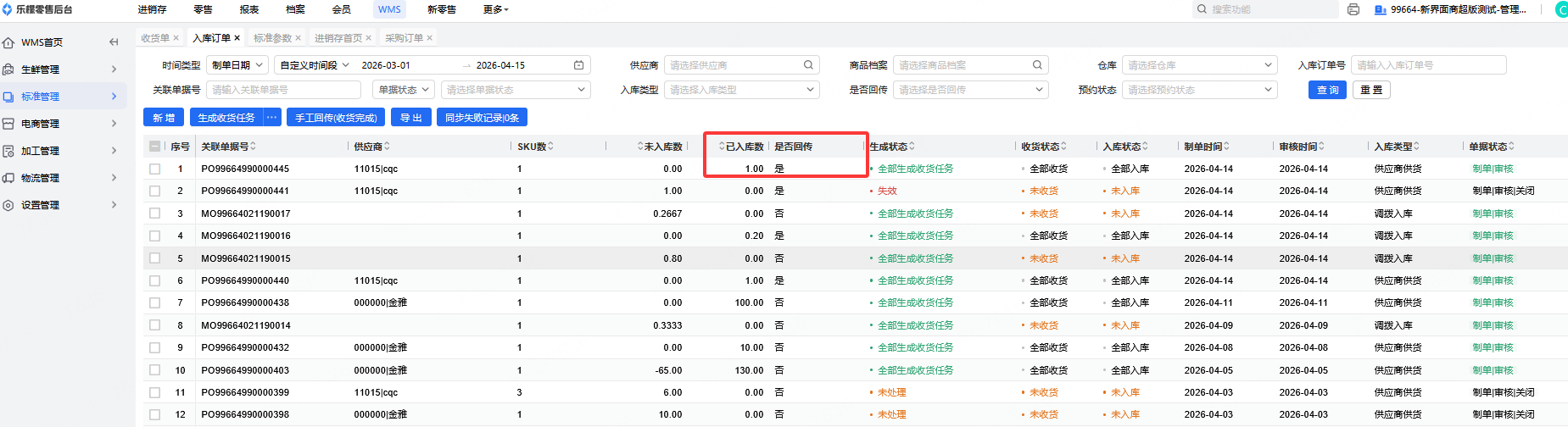Open the 零售 top menu
Image resolution: width=1568 pixels, height=427 pixels.
click(204, 9)
